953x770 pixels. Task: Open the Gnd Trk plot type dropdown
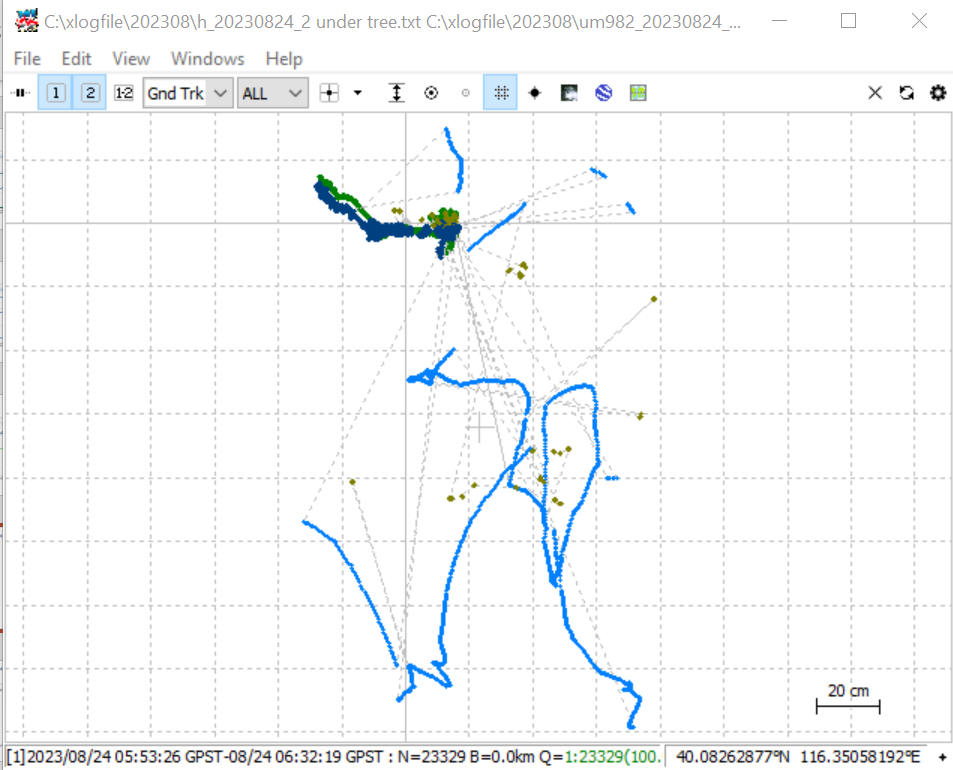coord(188,93)
